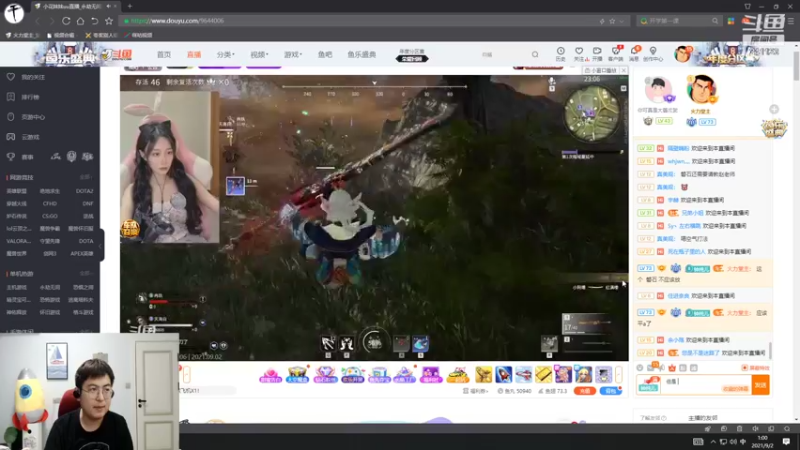
Task: Expand the chevron next to the address star
Action: (621, 21)
